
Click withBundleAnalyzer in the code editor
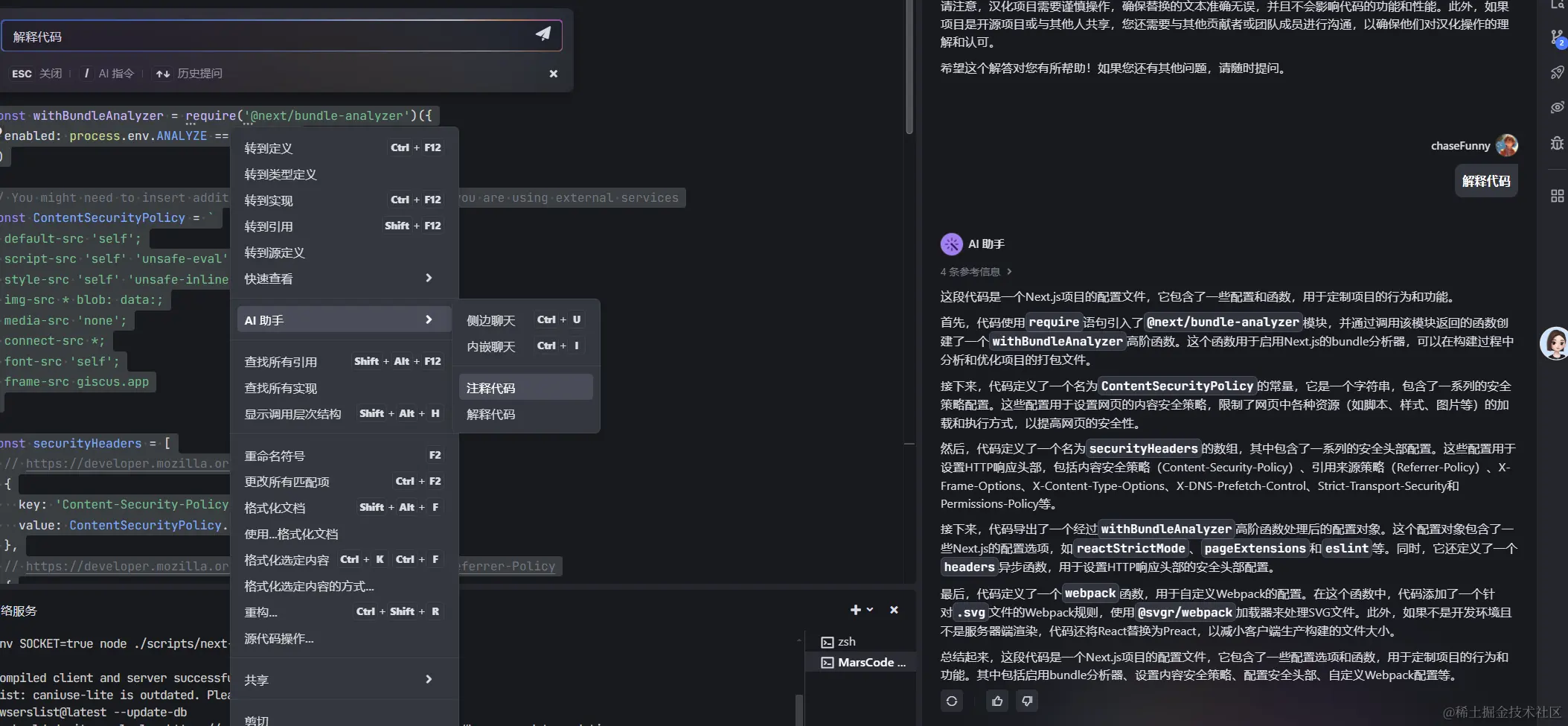[x=97, y=115]
